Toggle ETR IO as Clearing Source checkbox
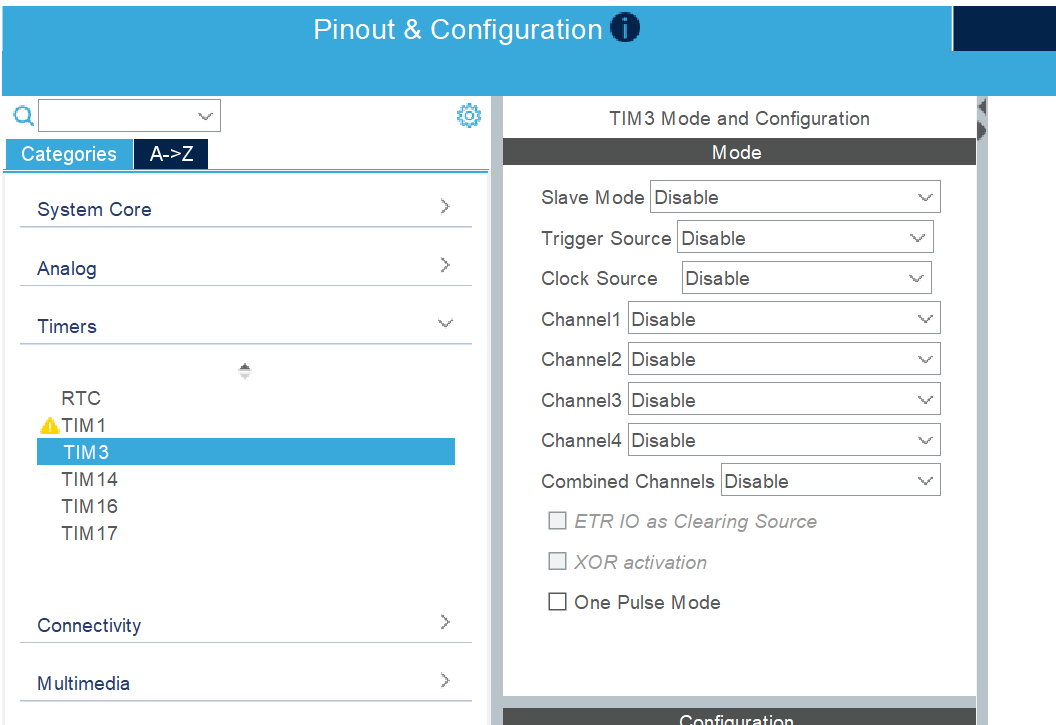 557,520
